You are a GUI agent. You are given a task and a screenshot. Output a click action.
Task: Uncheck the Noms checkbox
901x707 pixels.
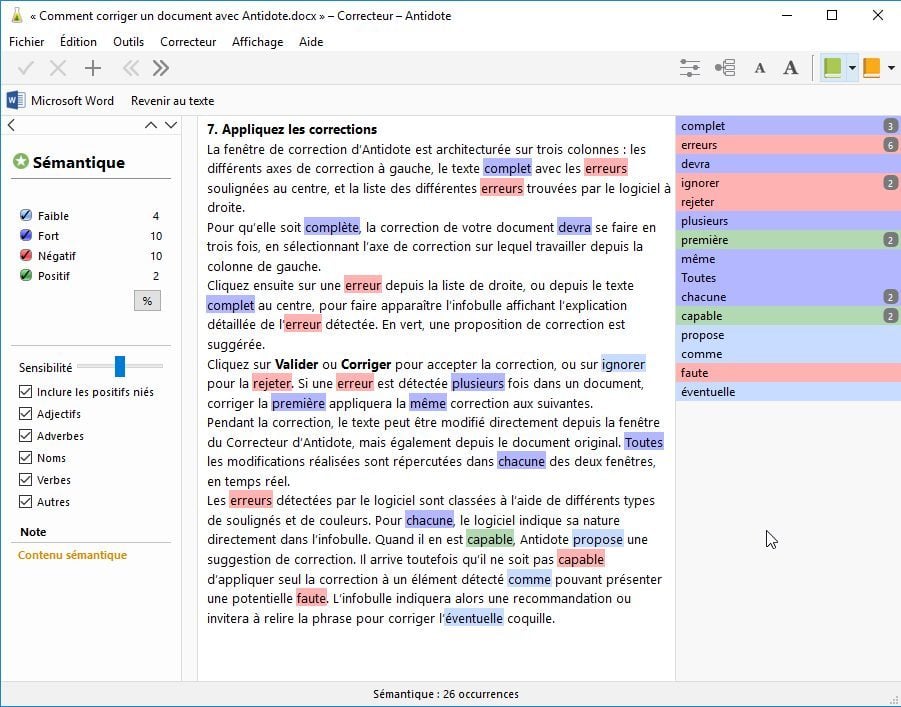click(25, 458)
